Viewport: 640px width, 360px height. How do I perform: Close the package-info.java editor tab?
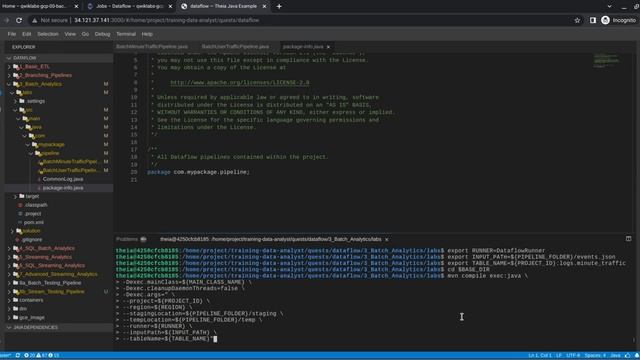328,47
